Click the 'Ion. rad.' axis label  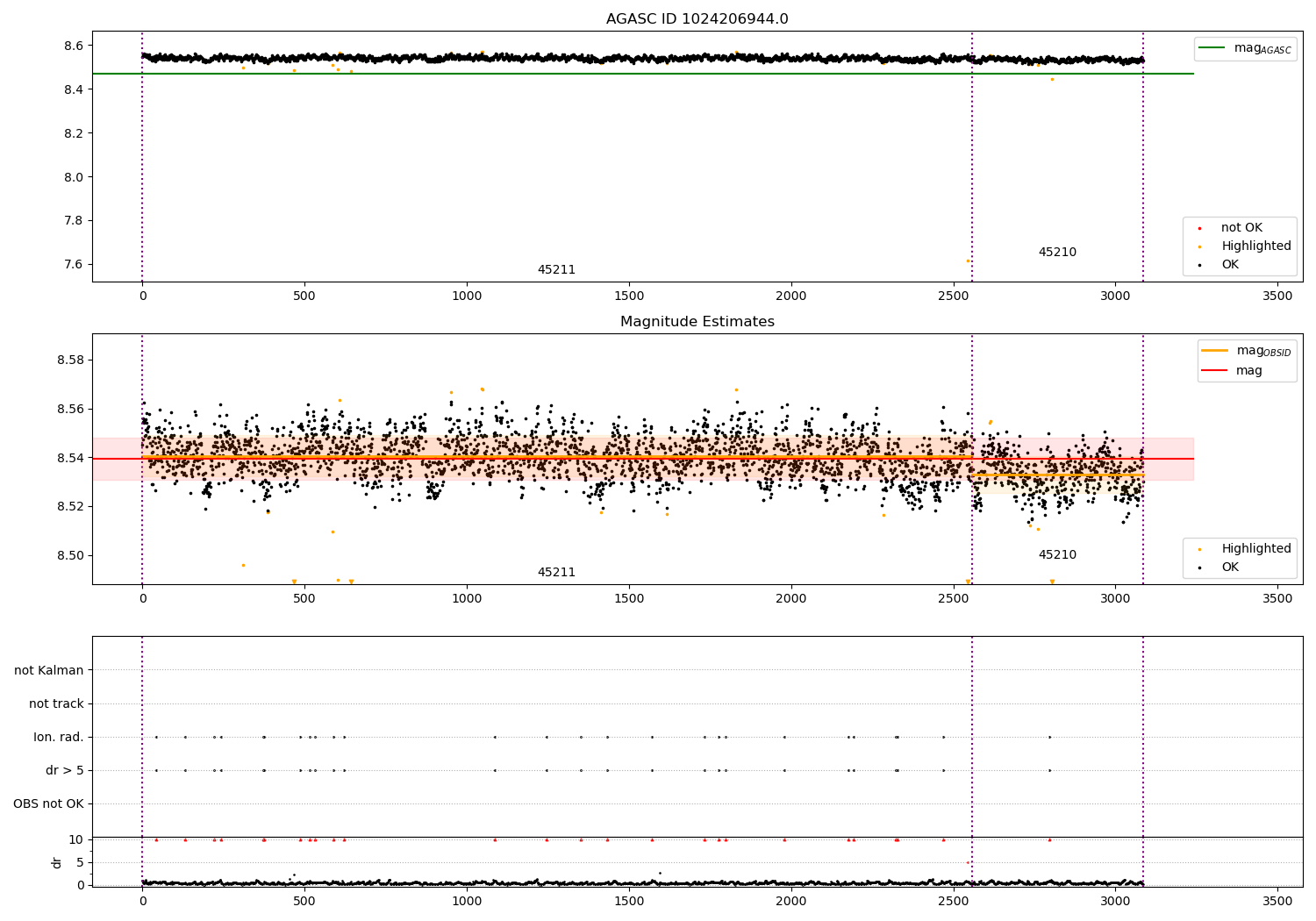pyautogui.click(x=59, y=738)
